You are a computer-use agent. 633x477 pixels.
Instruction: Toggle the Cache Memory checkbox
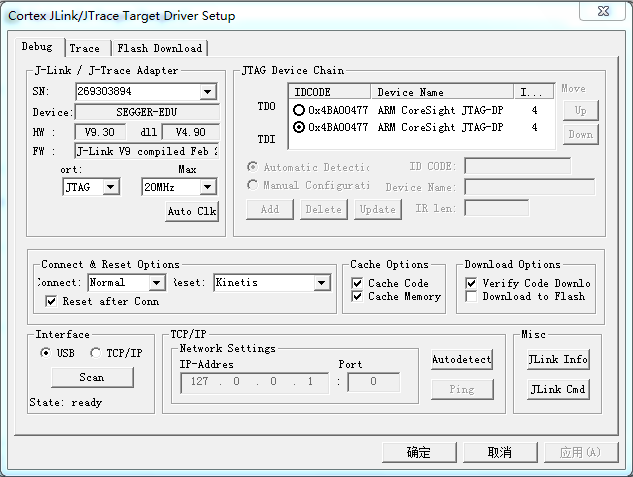pyautogui.click(x=357, y=296)
